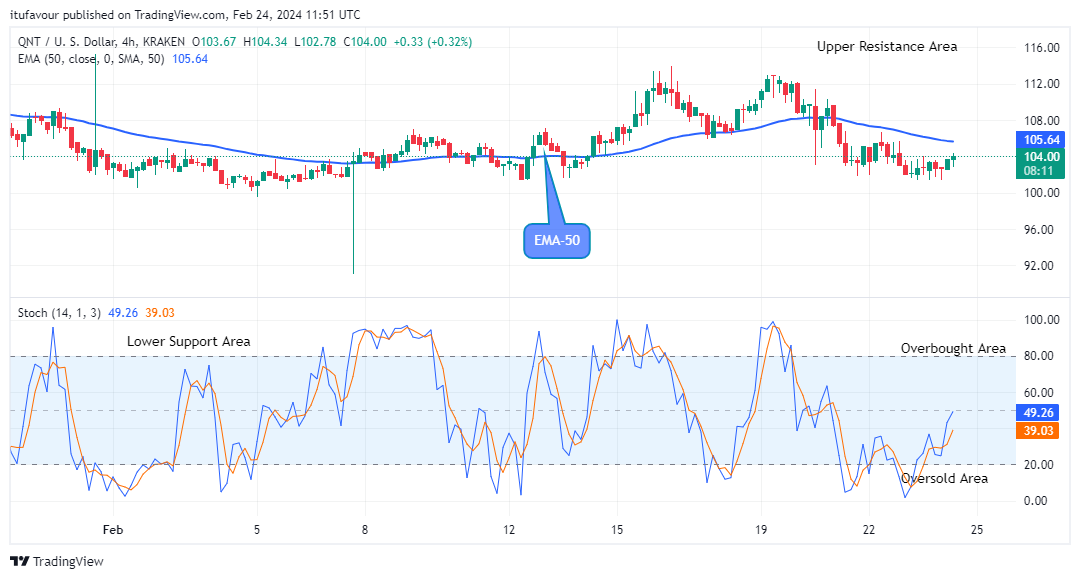Click the +0.33 (+0.32%) change value
The height and width of the screenshot is (579, 1080).
433,42
